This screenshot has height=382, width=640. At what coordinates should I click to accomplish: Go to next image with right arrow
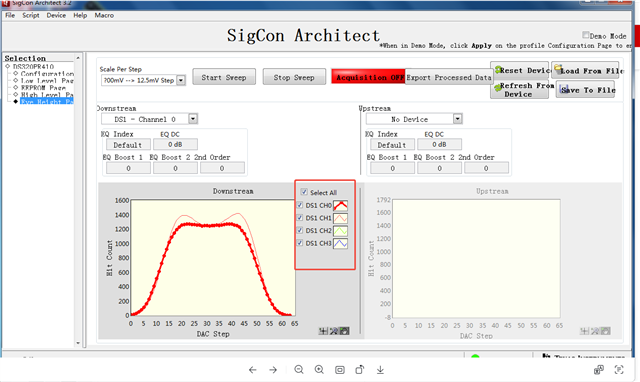pyautogui.click(x=273, y=370)
